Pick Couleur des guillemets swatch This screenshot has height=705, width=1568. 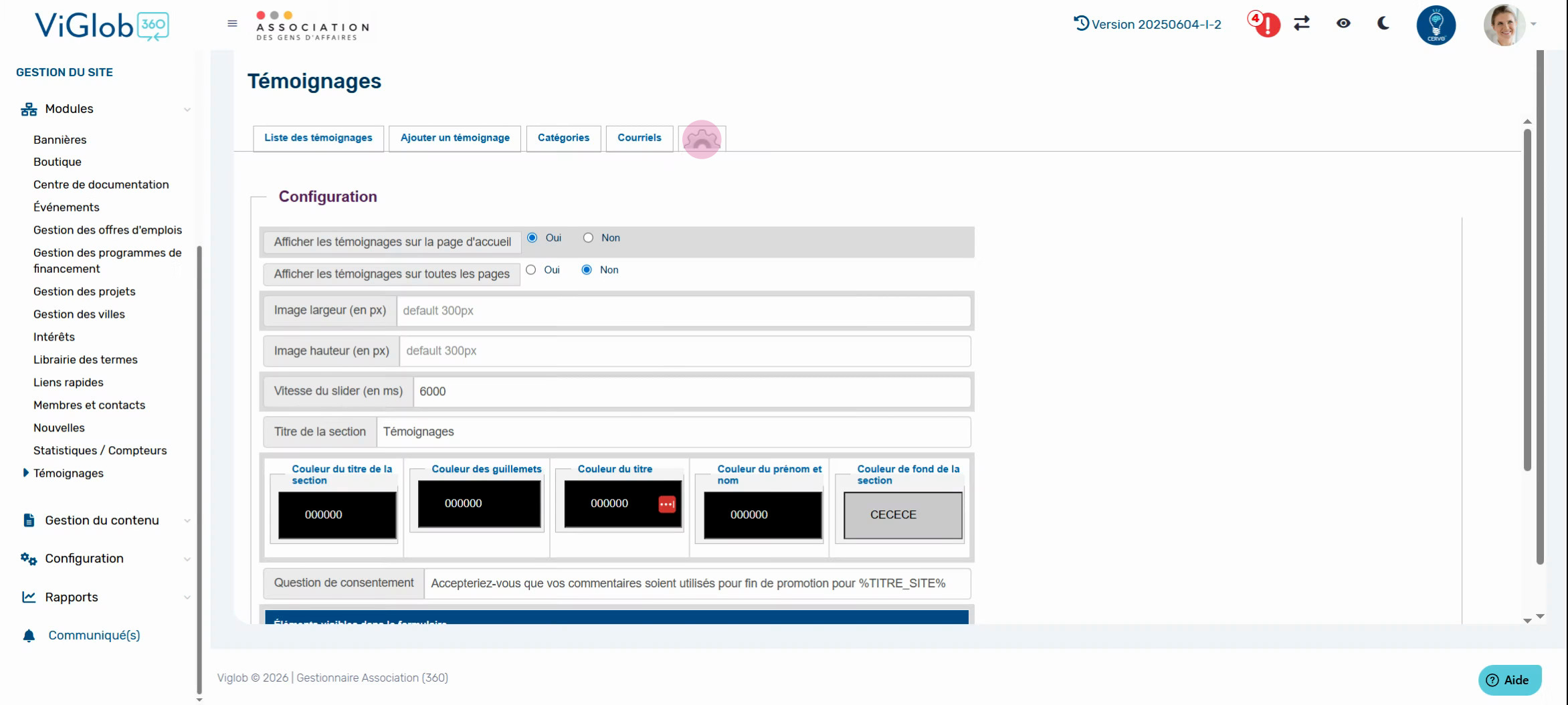[479, 504]
